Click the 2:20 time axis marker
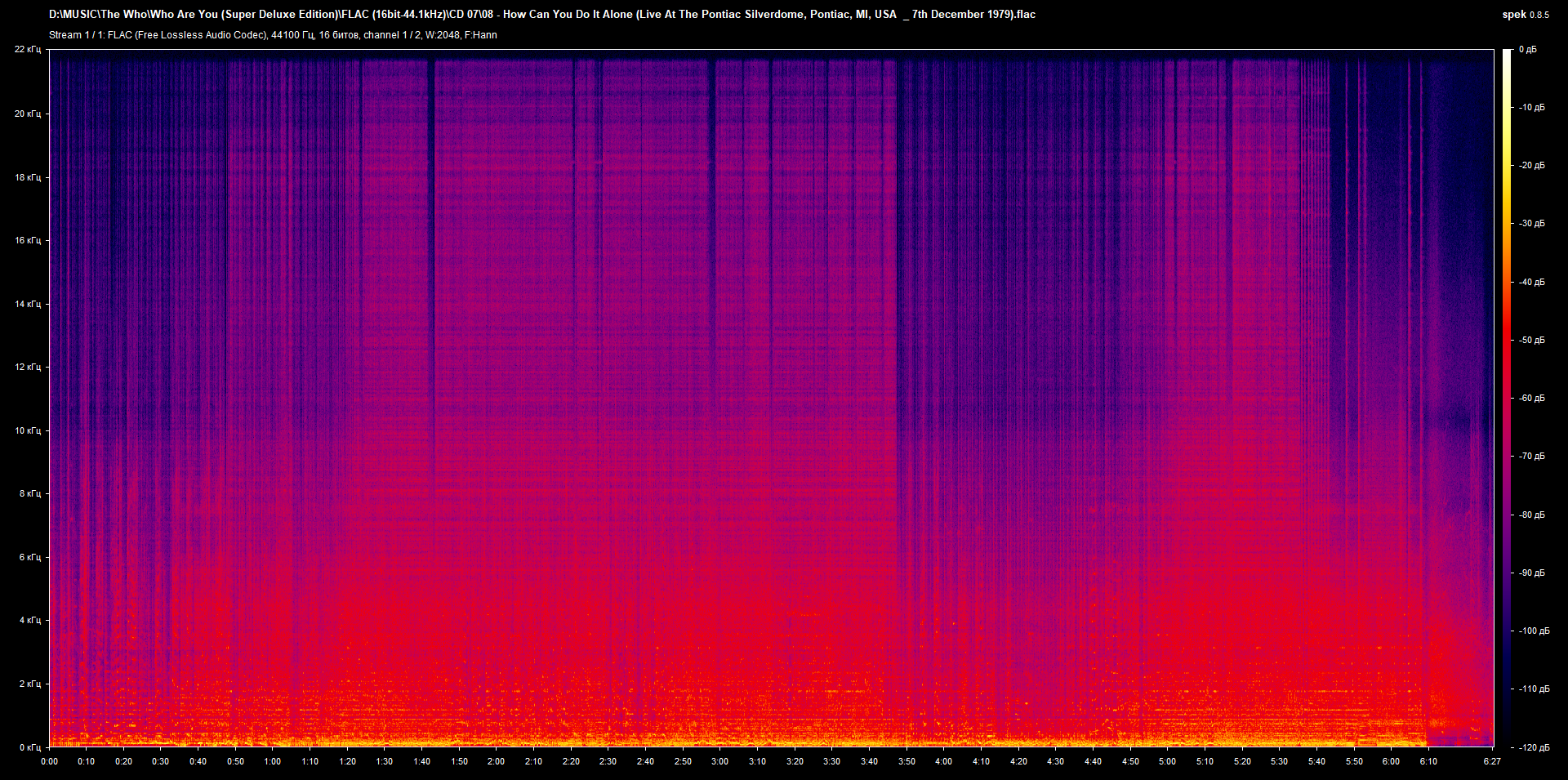The height and width of the screenshot is (780, 1568). coord(571,761)
